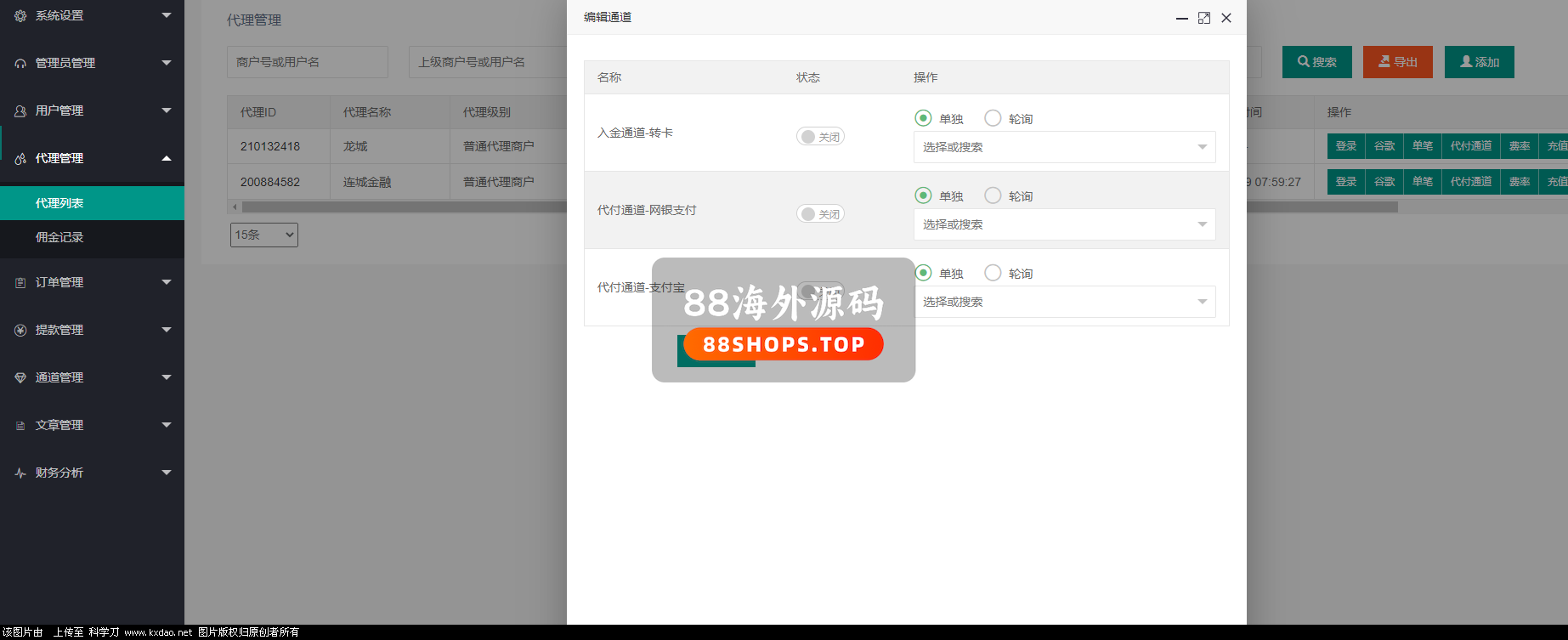The image size is (1568, 640).
Task: Open the 入金通道-转卡 channel select dropdown
Action: 1064,147
